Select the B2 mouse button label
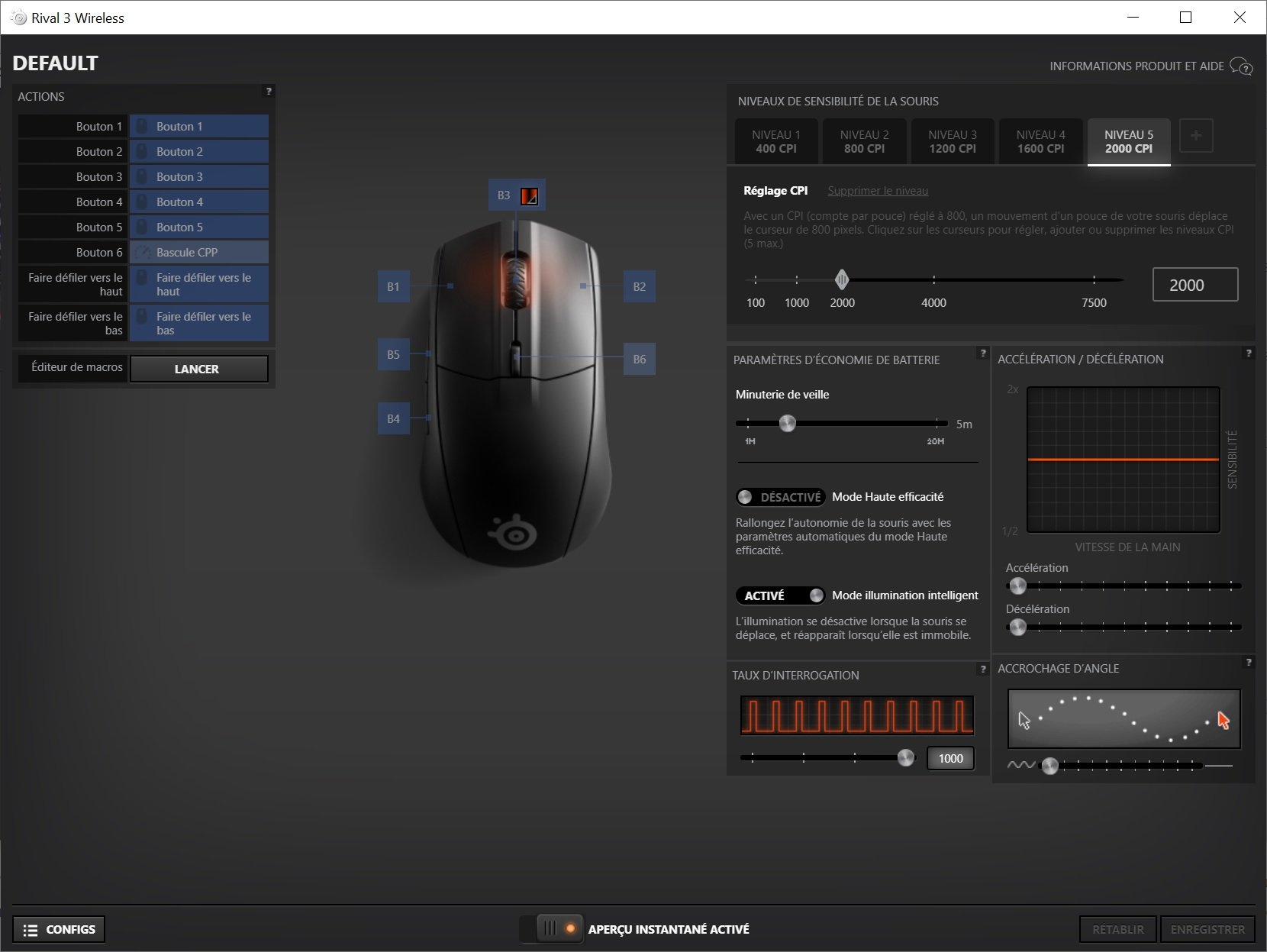Image resolution: width=1267 pixels, height=952 pixels. point(640,287)
